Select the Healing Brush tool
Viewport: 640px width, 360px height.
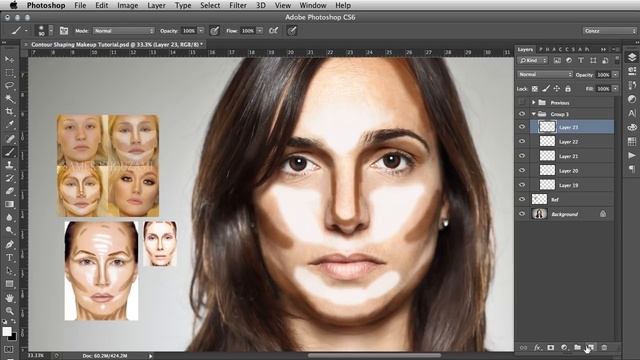[x=9, y=139]
